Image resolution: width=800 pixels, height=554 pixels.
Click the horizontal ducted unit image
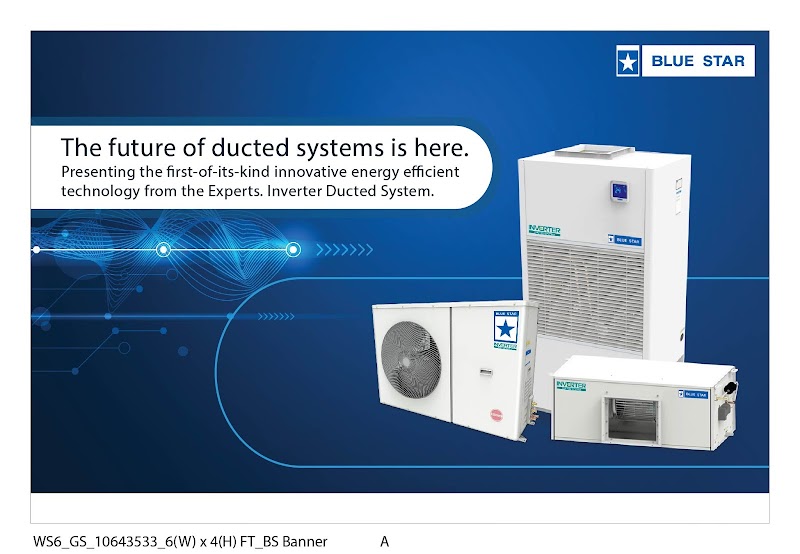644,403
